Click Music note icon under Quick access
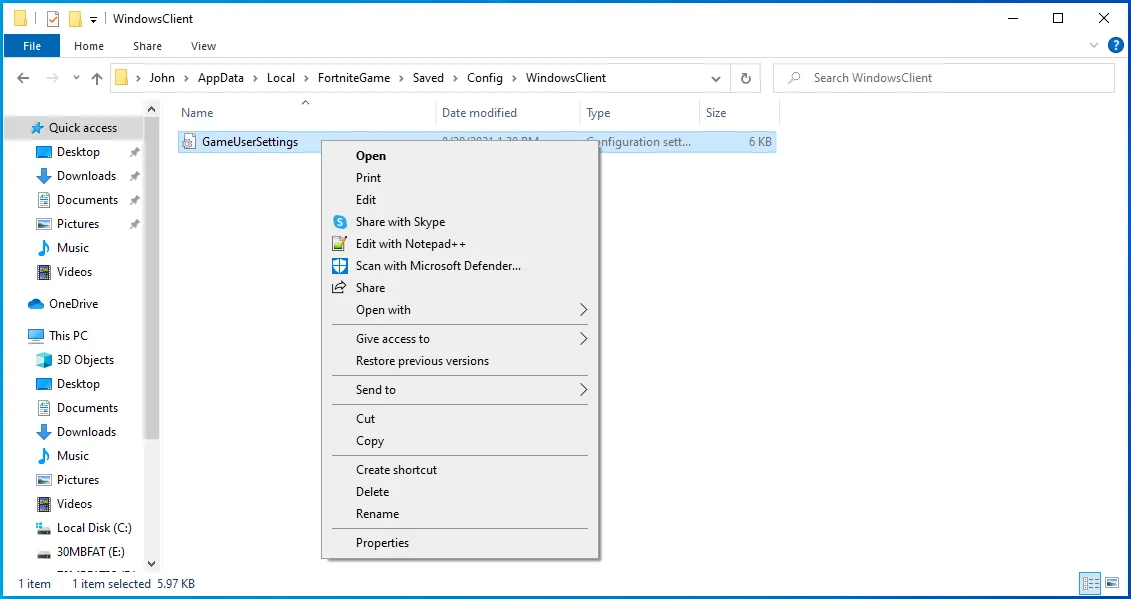This screenshot has height=599, width=1131. coord(44,248)
